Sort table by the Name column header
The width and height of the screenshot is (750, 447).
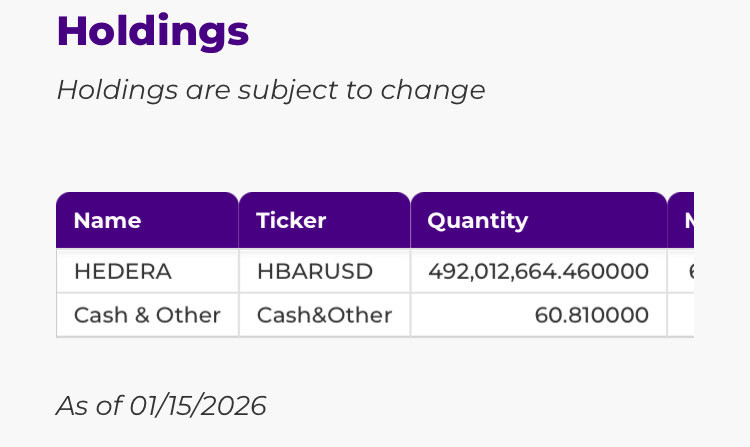[x=107, y=220]
